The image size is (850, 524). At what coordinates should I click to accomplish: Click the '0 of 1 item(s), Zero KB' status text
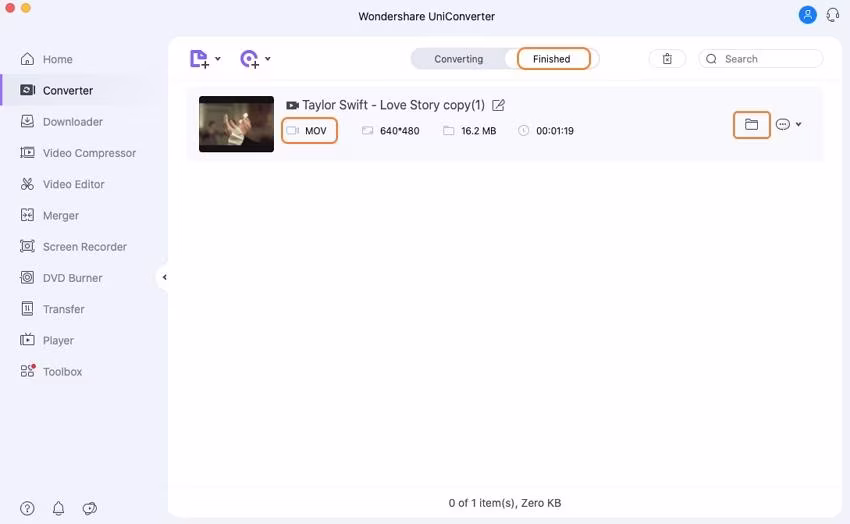505,503
